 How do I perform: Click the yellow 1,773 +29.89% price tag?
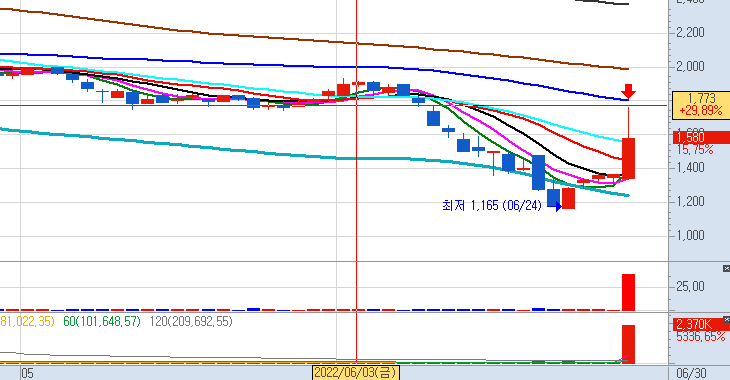tap(701, 105)
